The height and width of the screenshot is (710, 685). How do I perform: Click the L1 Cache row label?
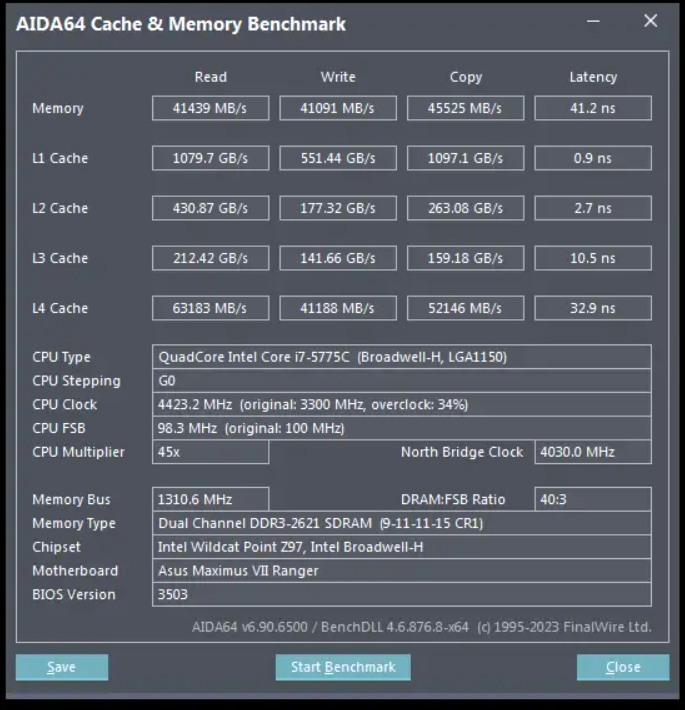tap(60, 158)
